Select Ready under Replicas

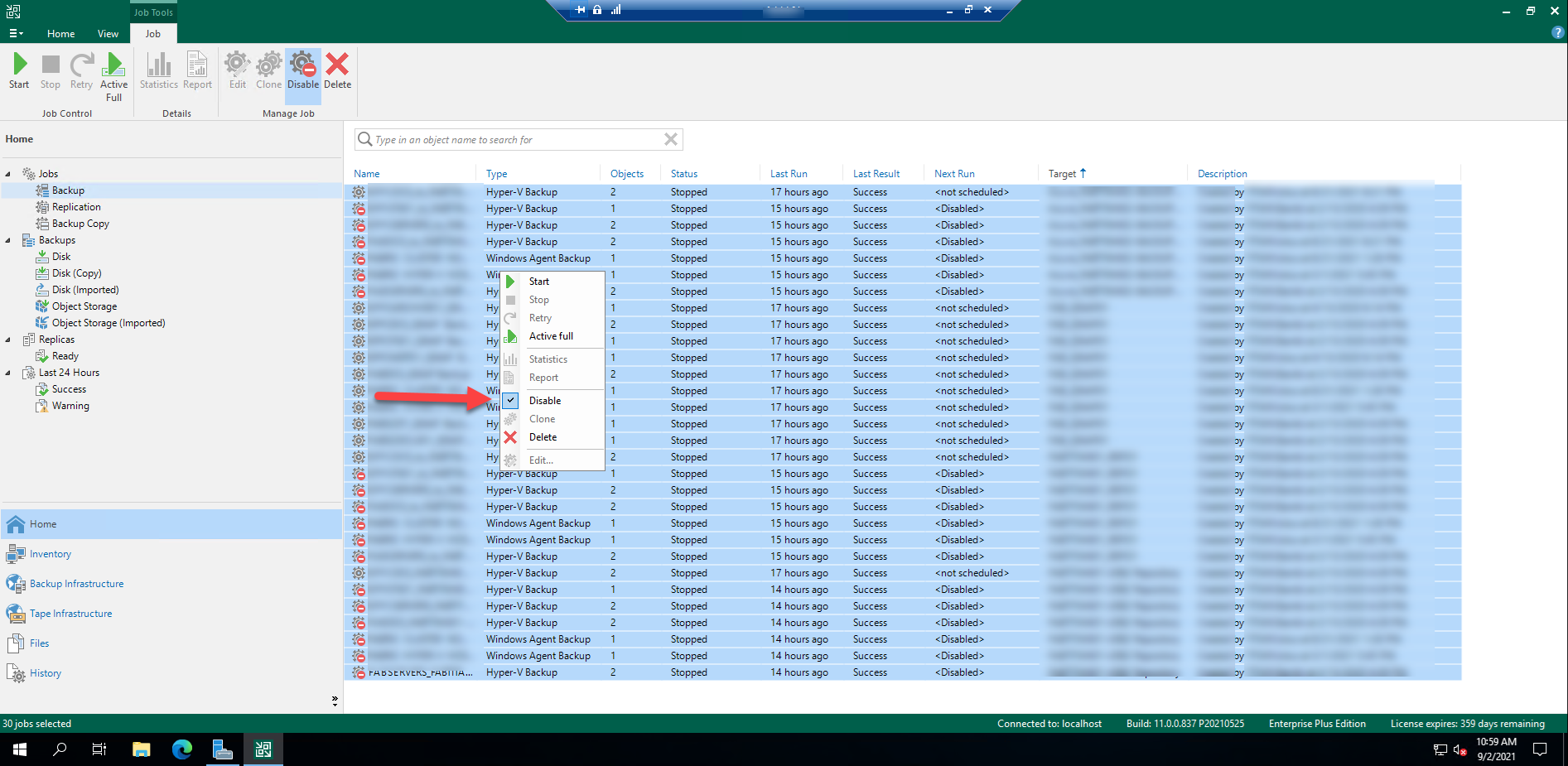65,356
